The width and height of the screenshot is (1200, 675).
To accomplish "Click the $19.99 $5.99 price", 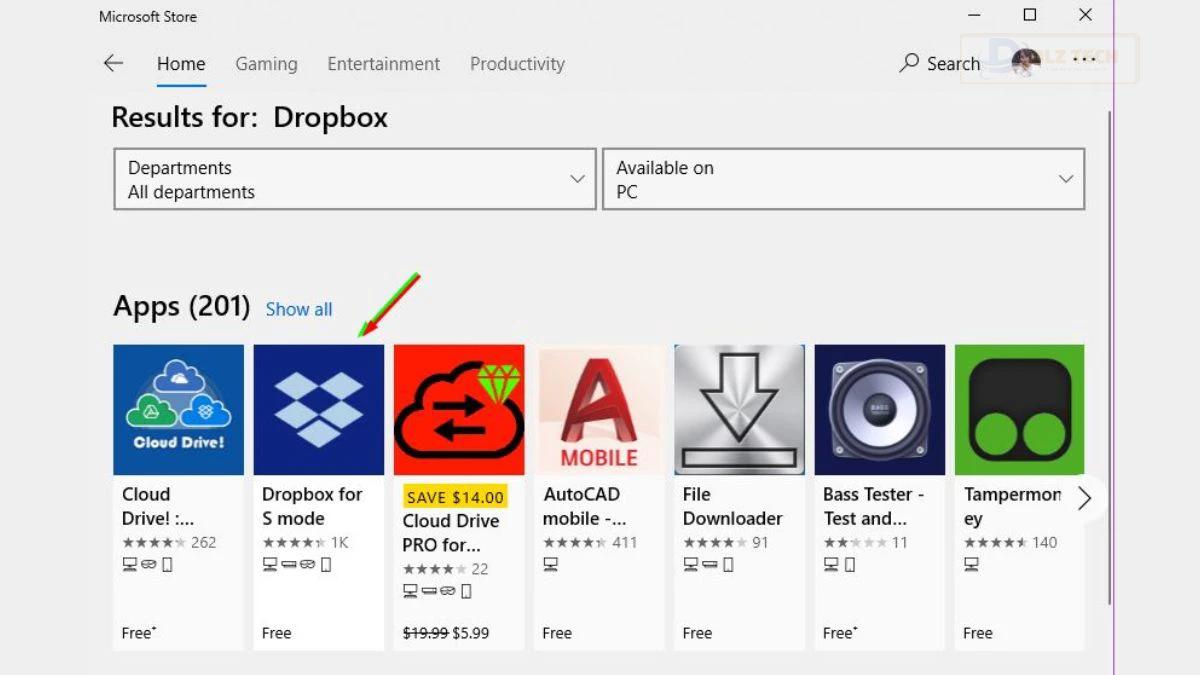I will coord(446,633).
